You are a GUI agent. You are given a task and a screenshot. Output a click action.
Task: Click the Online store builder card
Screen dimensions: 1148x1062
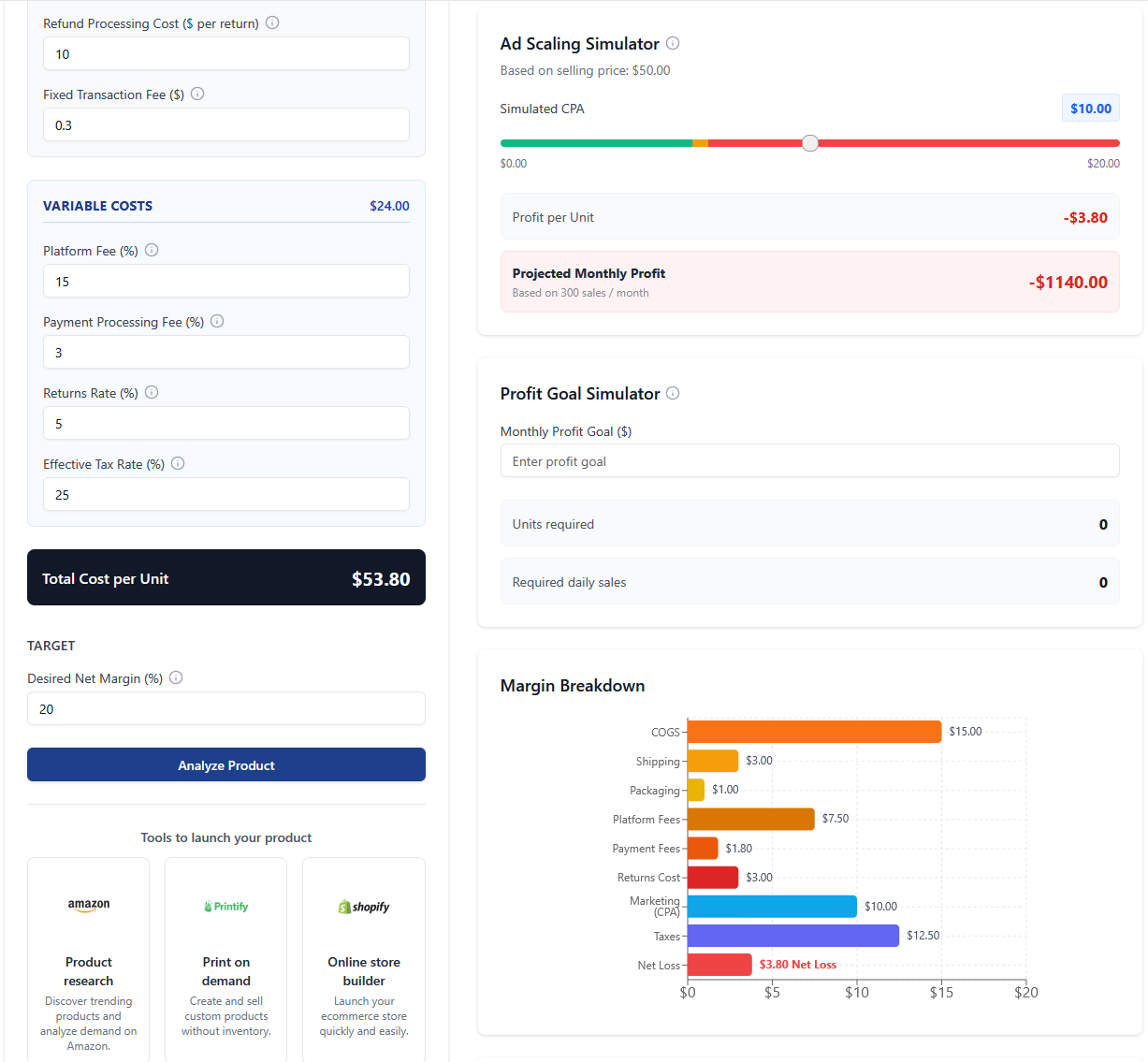click(363, 958)
